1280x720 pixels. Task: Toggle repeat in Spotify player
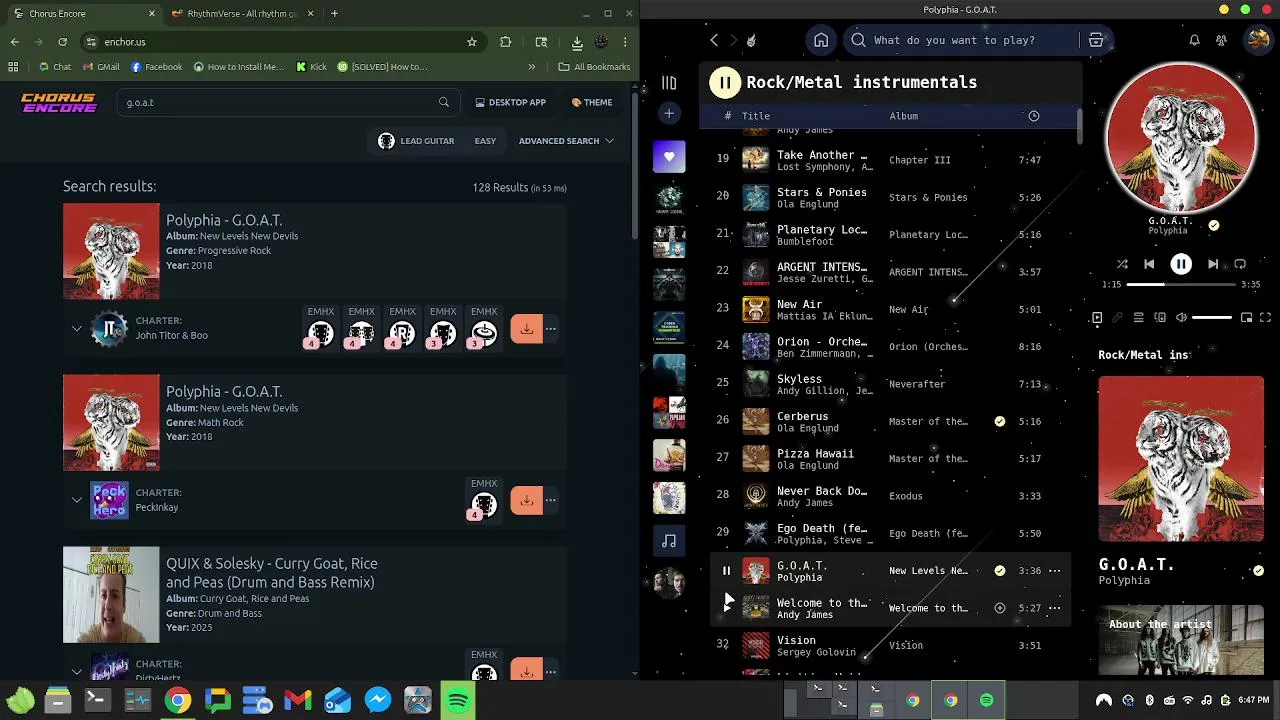(1240, 264)
